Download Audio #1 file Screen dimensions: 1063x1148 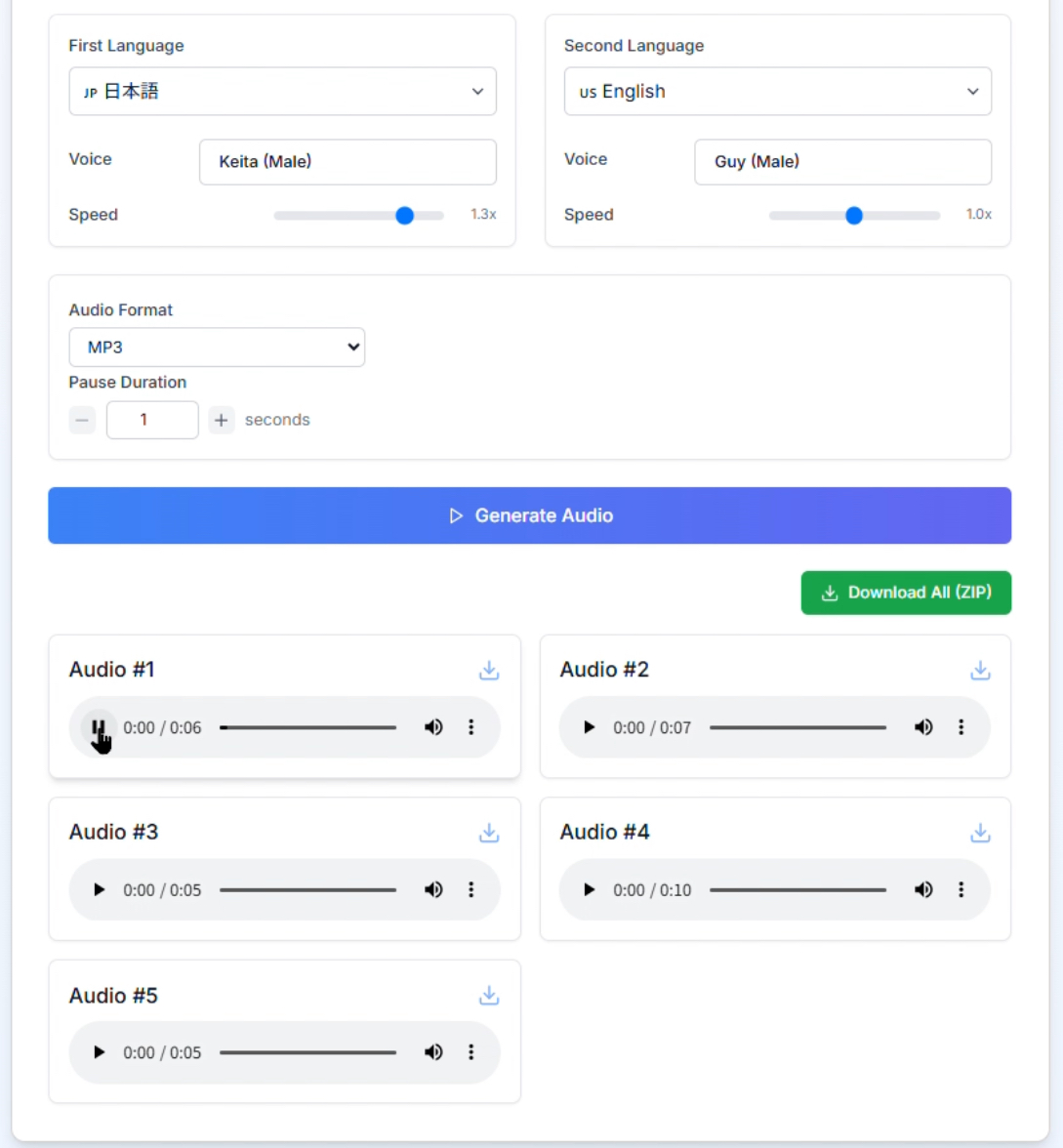pos(489,671)
